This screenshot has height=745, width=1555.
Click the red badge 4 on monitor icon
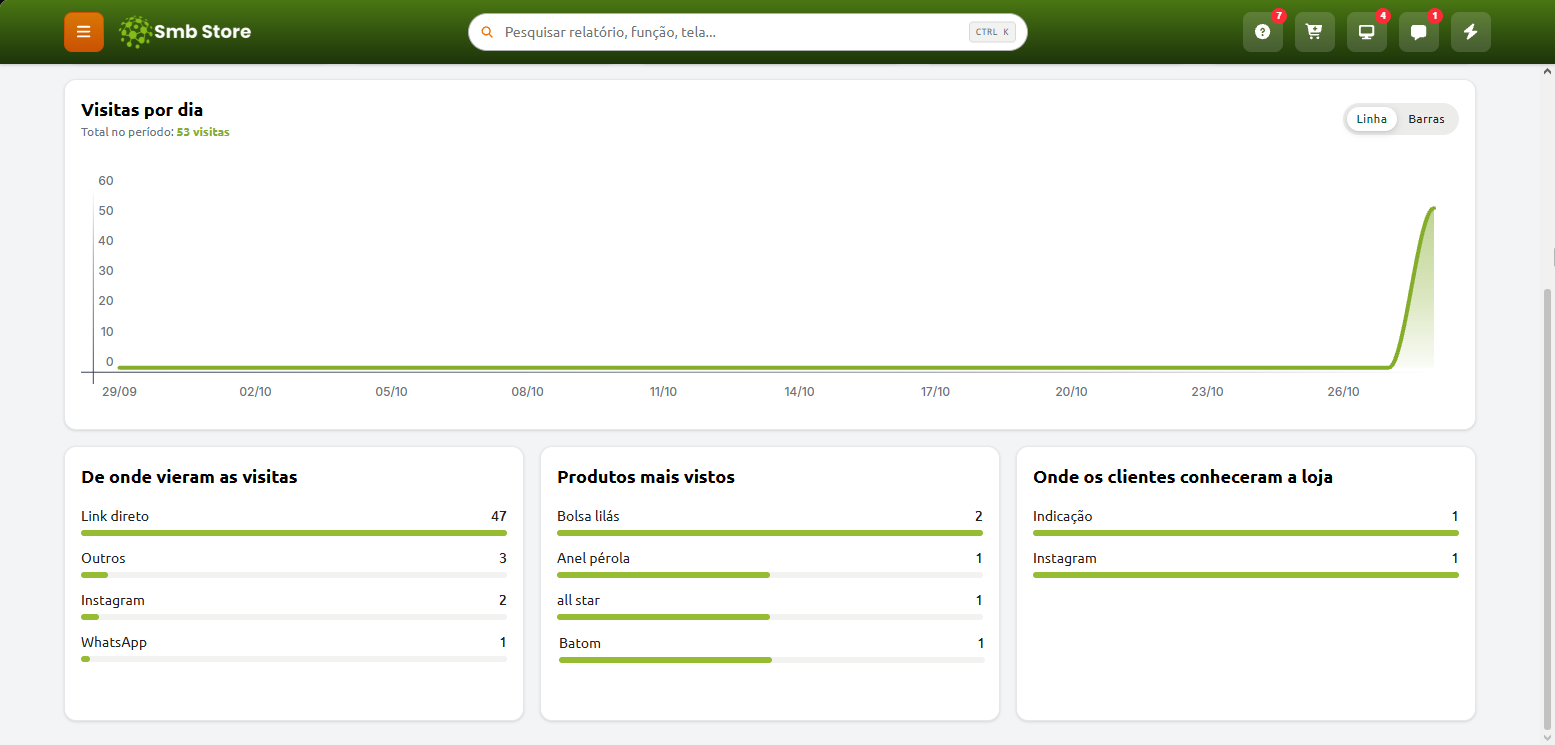(1383, 16)
